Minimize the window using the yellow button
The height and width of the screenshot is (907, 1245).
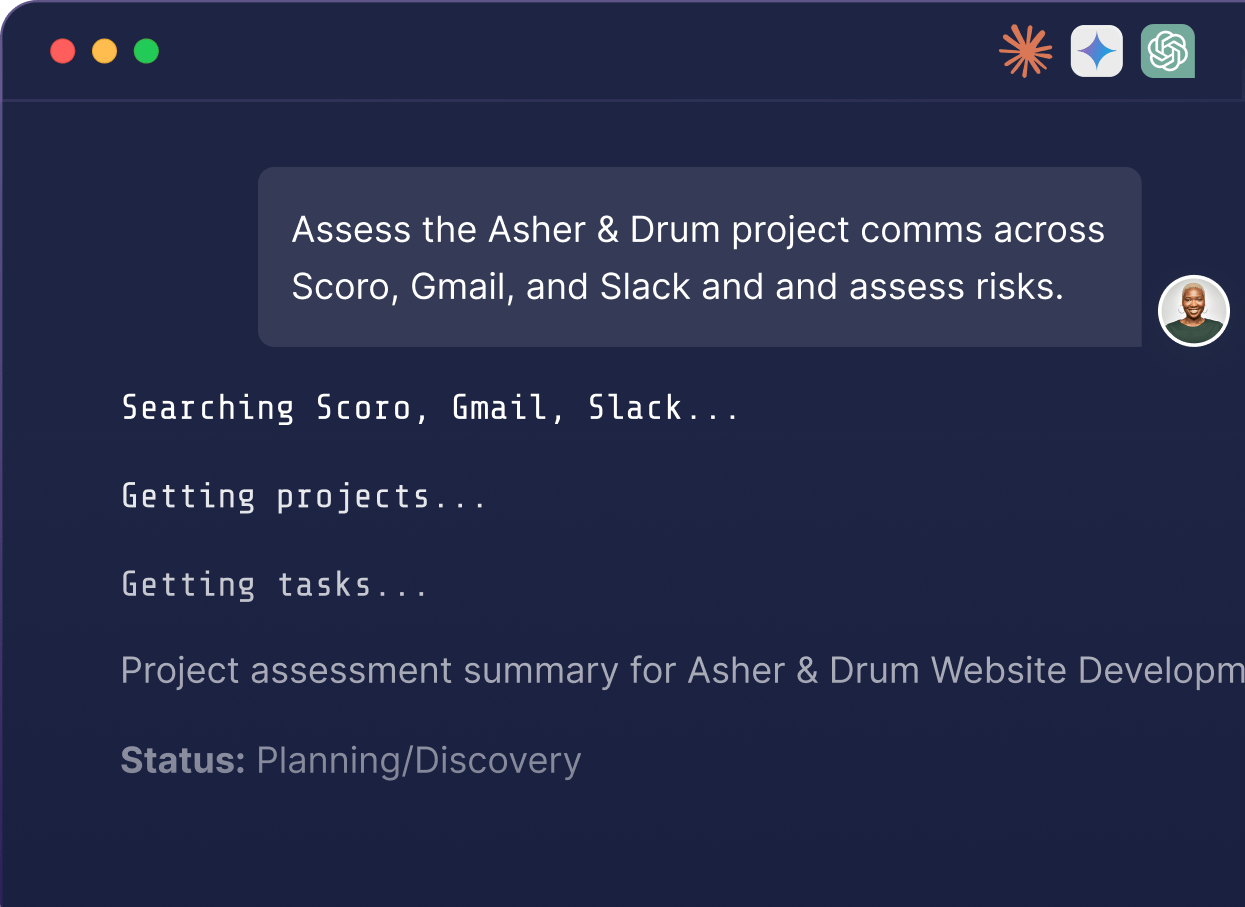coord(105,51)
